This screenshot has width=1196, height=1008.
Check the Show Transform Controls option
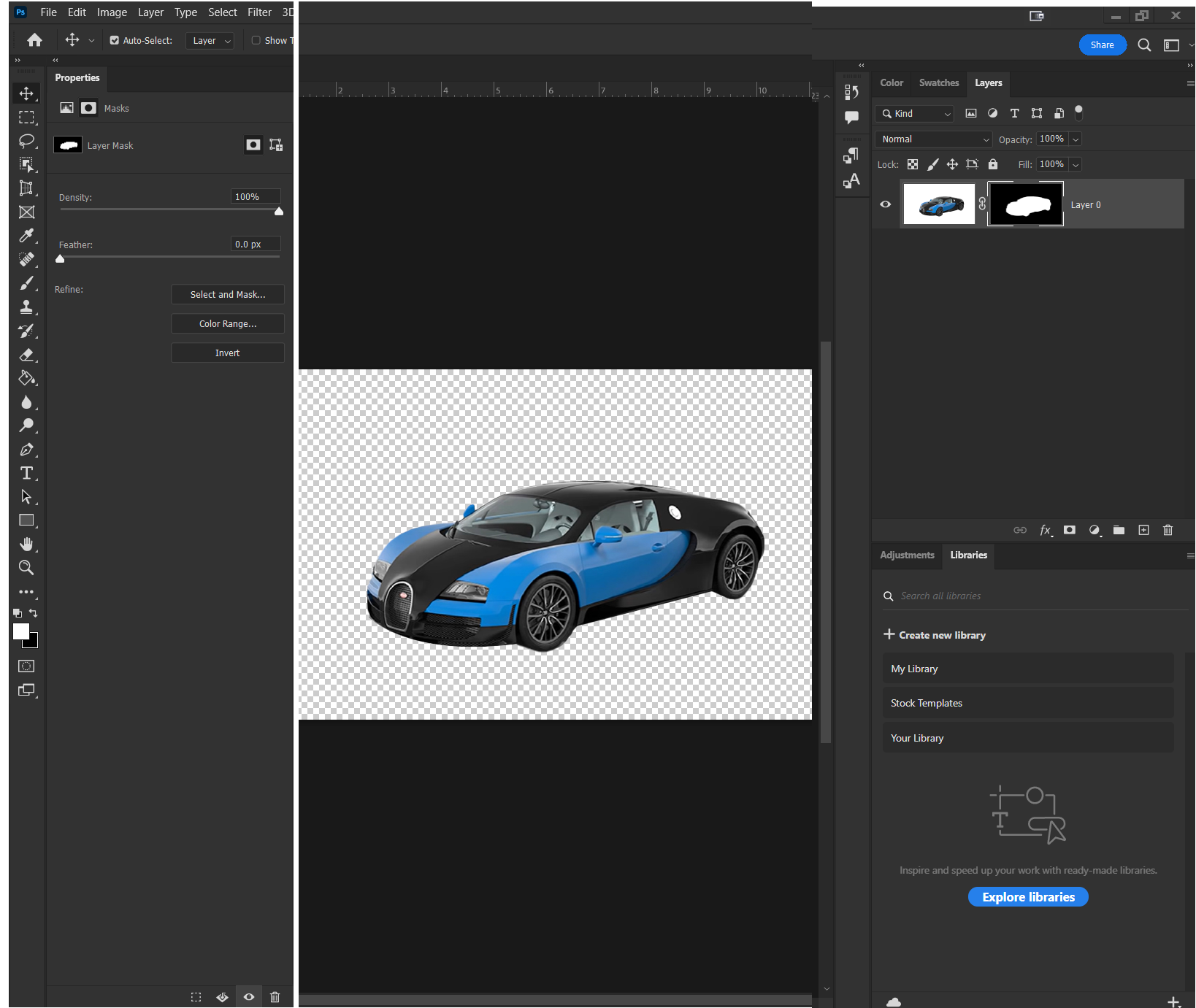coord(256,40)
